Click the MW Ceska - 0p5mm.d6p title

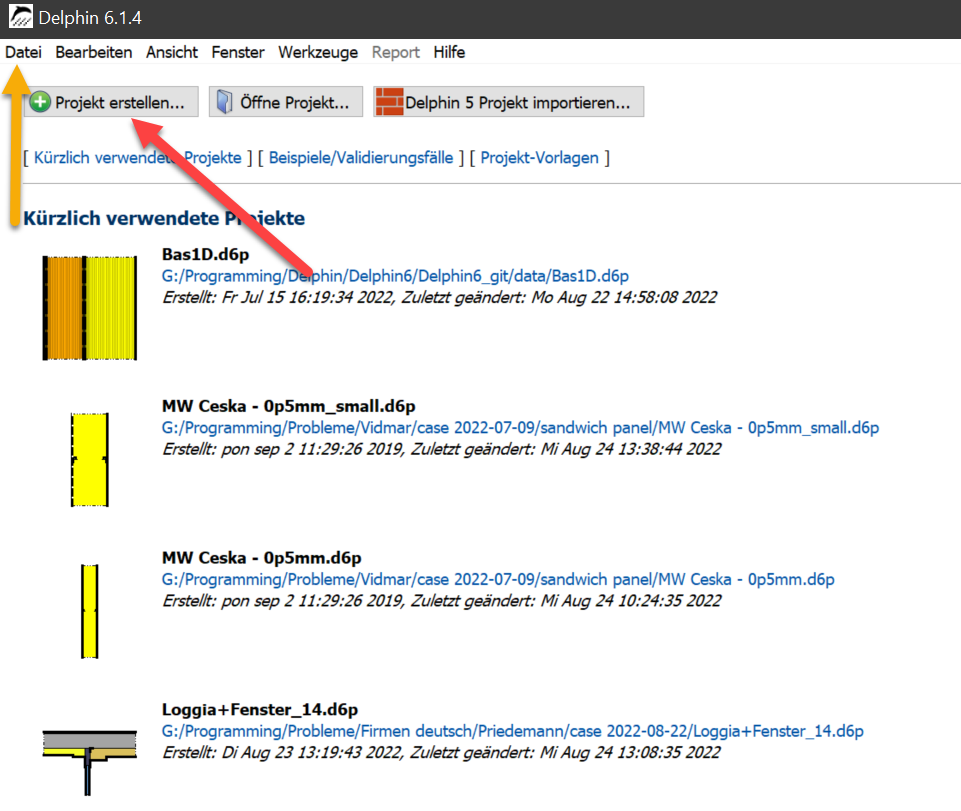[262, 558]
